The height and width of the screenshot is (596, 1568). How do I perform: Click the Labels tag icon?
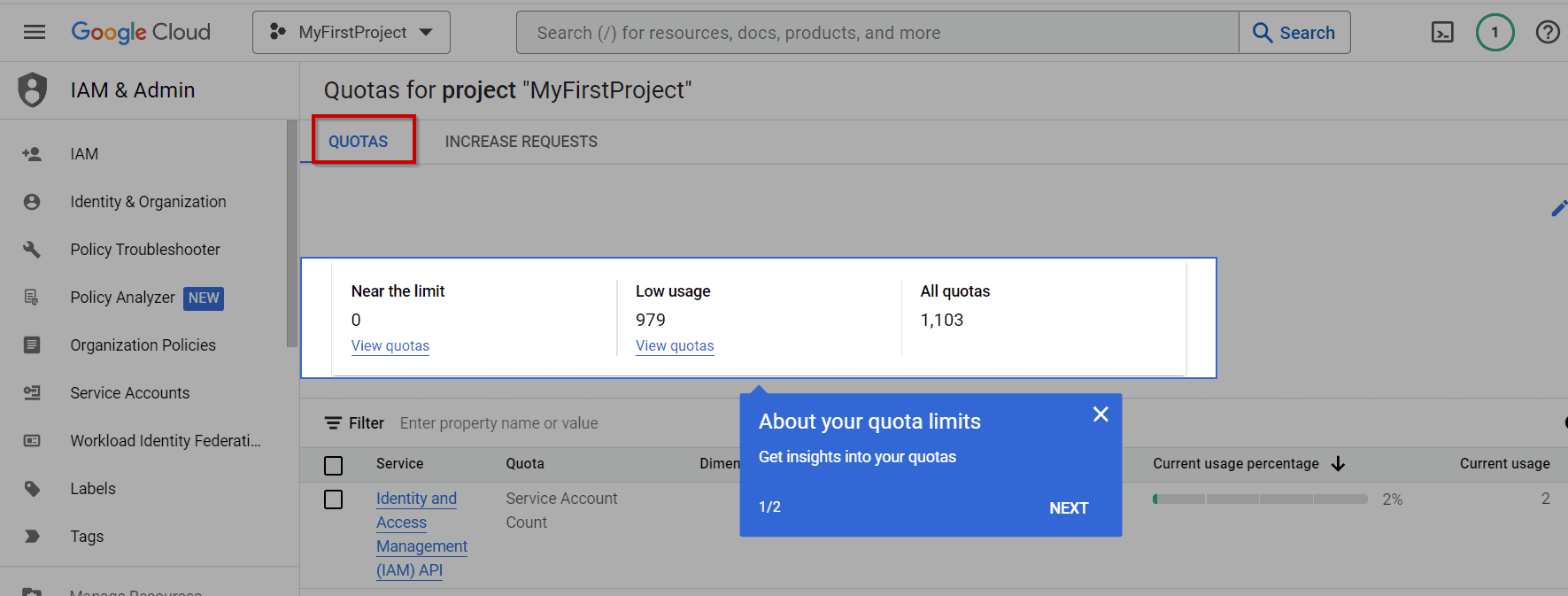click(32, 489)
